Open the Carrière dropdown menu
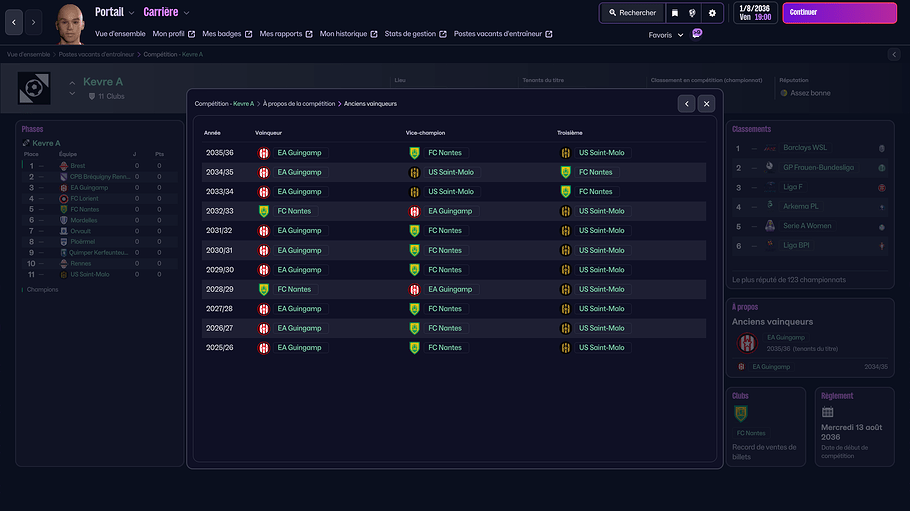The width and height of the screenshot is (910, 511). [x=166, y=12]
